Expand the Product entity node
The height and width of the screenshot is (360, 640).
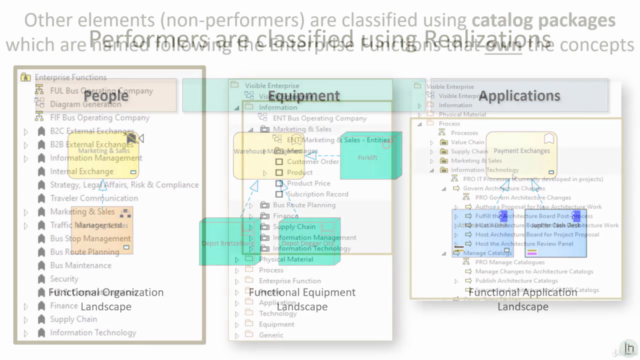pos(265,173)
